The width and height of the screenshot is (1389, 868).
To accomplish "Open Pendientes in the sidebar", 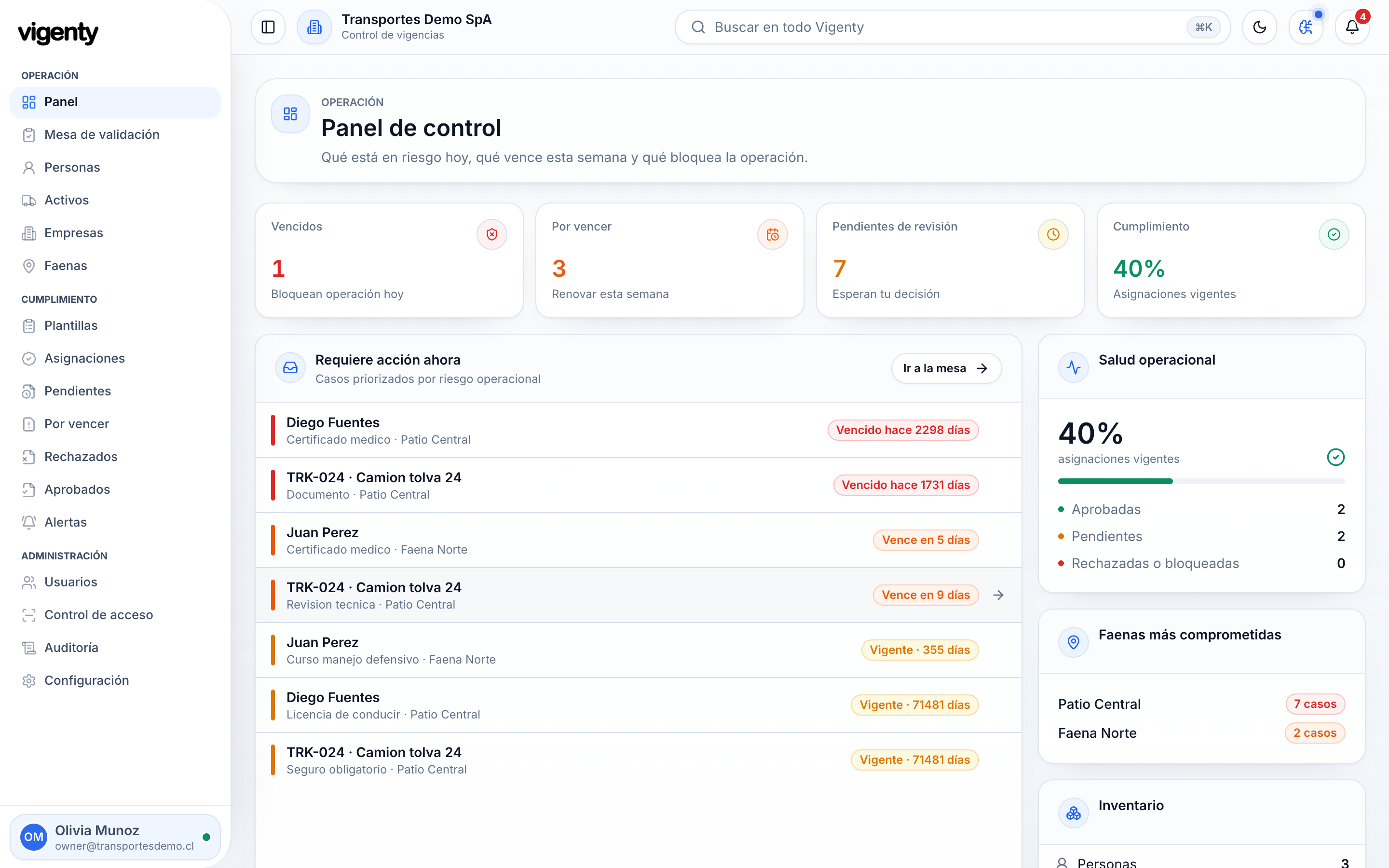I will (115, 391).
